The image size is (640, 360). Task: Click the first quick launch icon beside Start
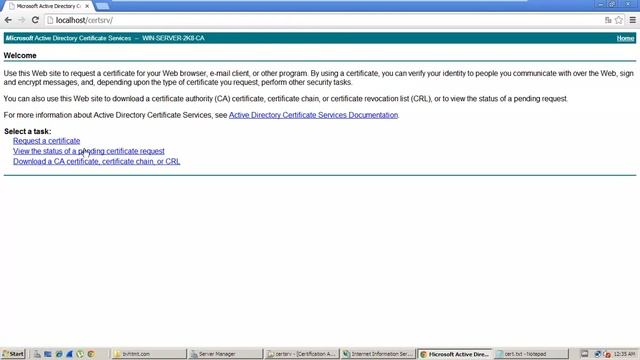click(37, 354)
